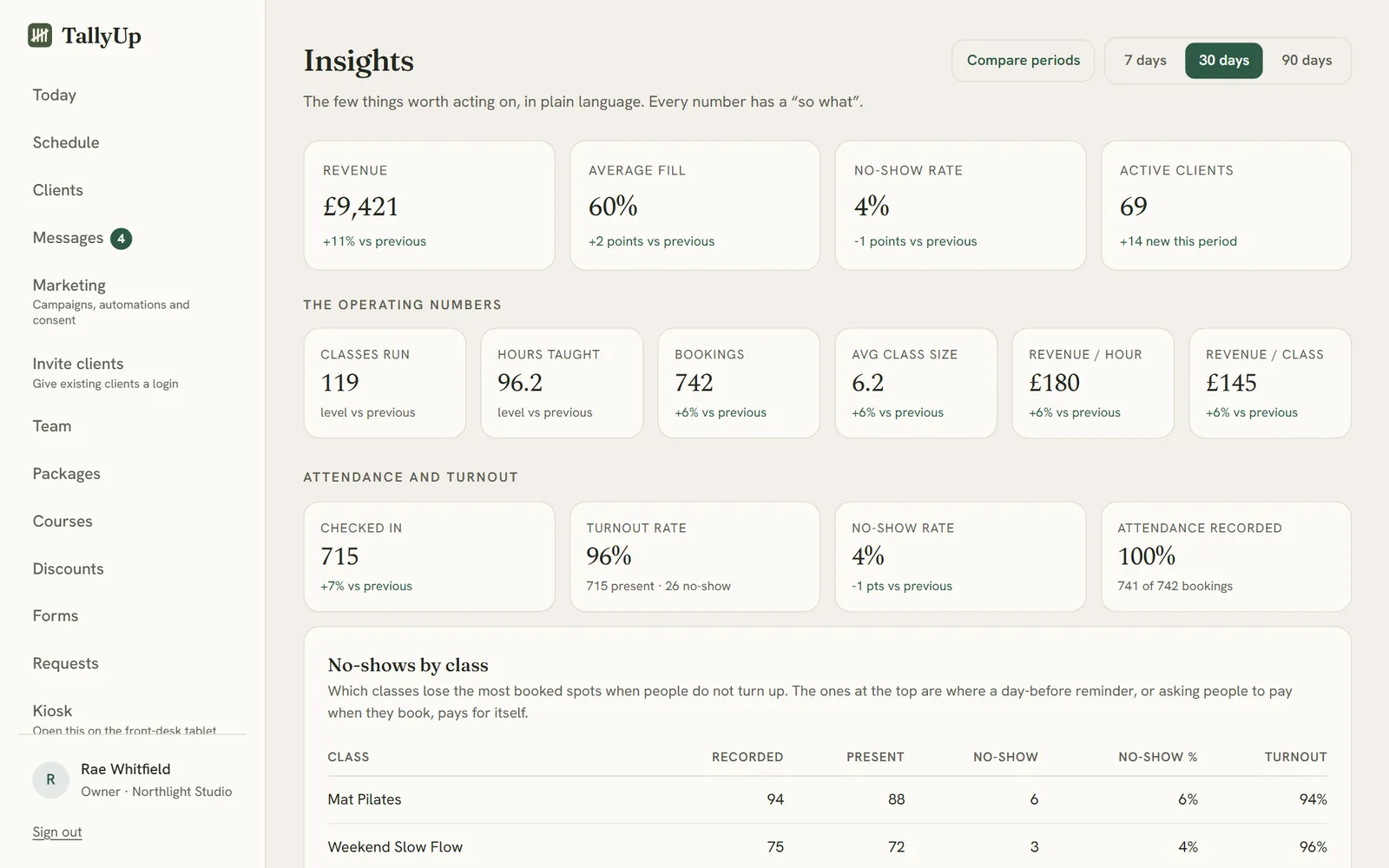Go to Schedule in the sidebar
This screenshot has width=1389, height=868.
pos(66,143)
